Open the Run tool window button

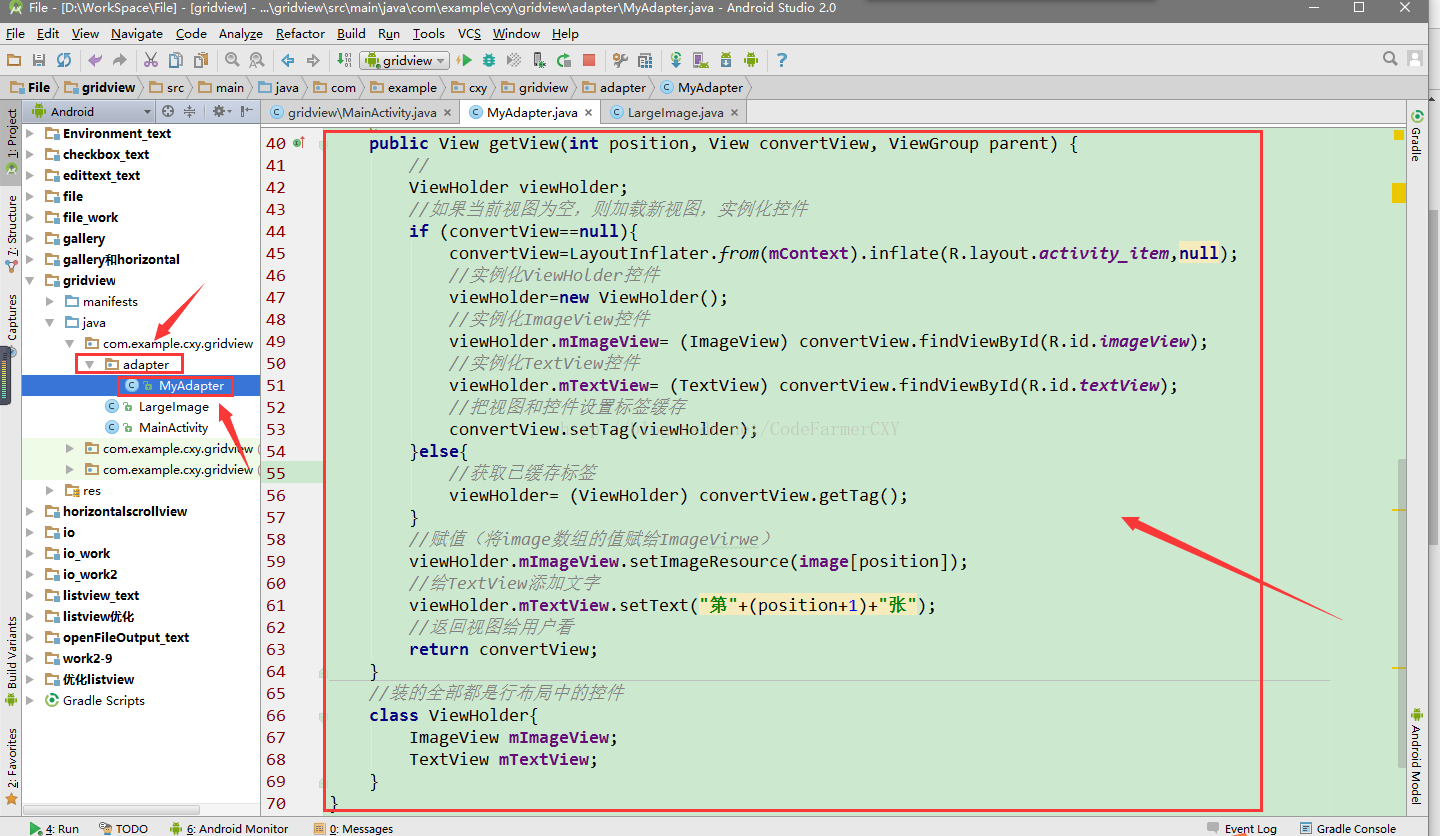[x=55, y=828]
